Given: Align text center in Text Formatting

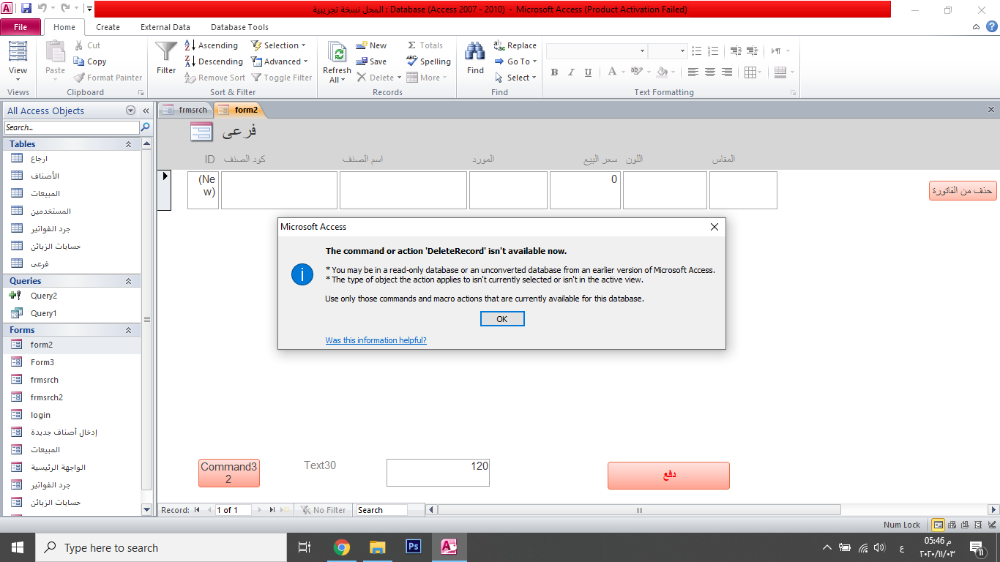Looking at the screenshot, I should pyautogui.click(x=710, y=72).
